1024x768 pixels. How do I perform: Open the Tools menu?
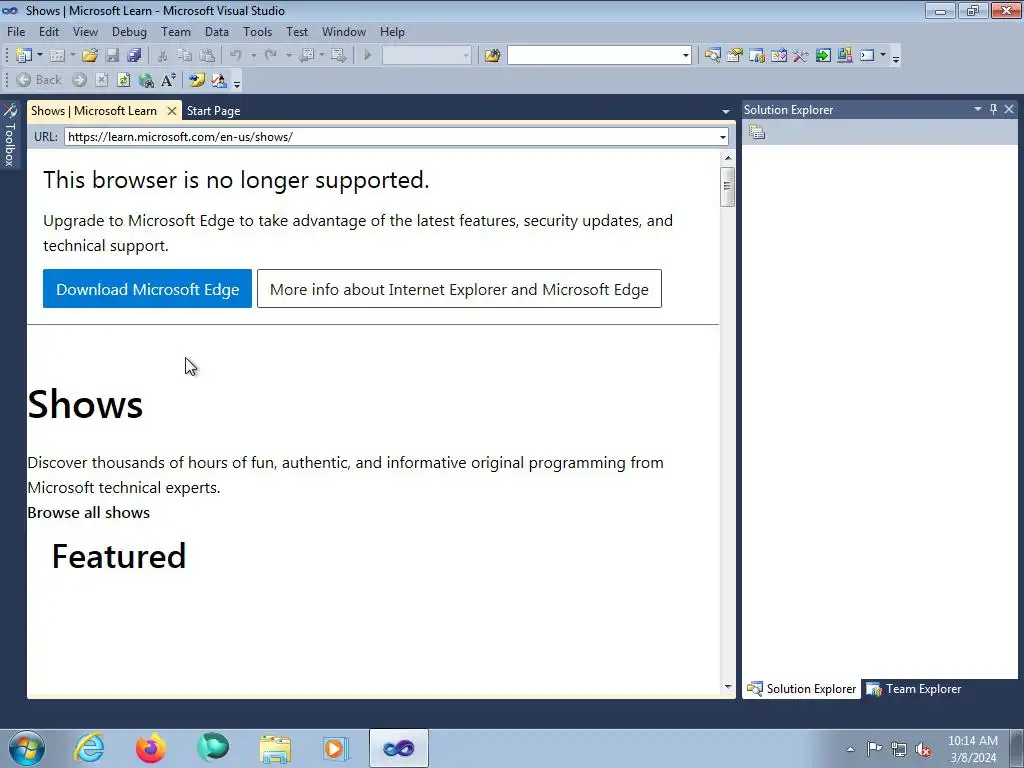click(257, 31)
